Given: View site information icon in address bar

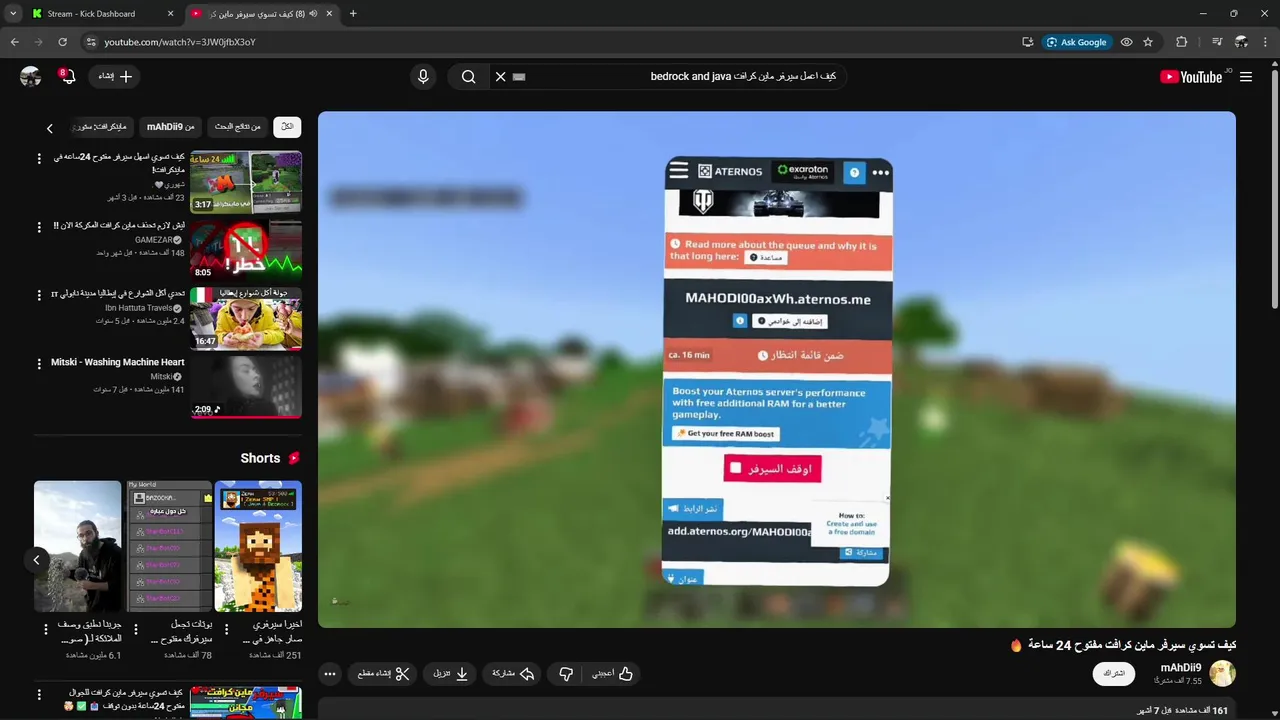Looking at the screenshot, I should click(90, 42).
